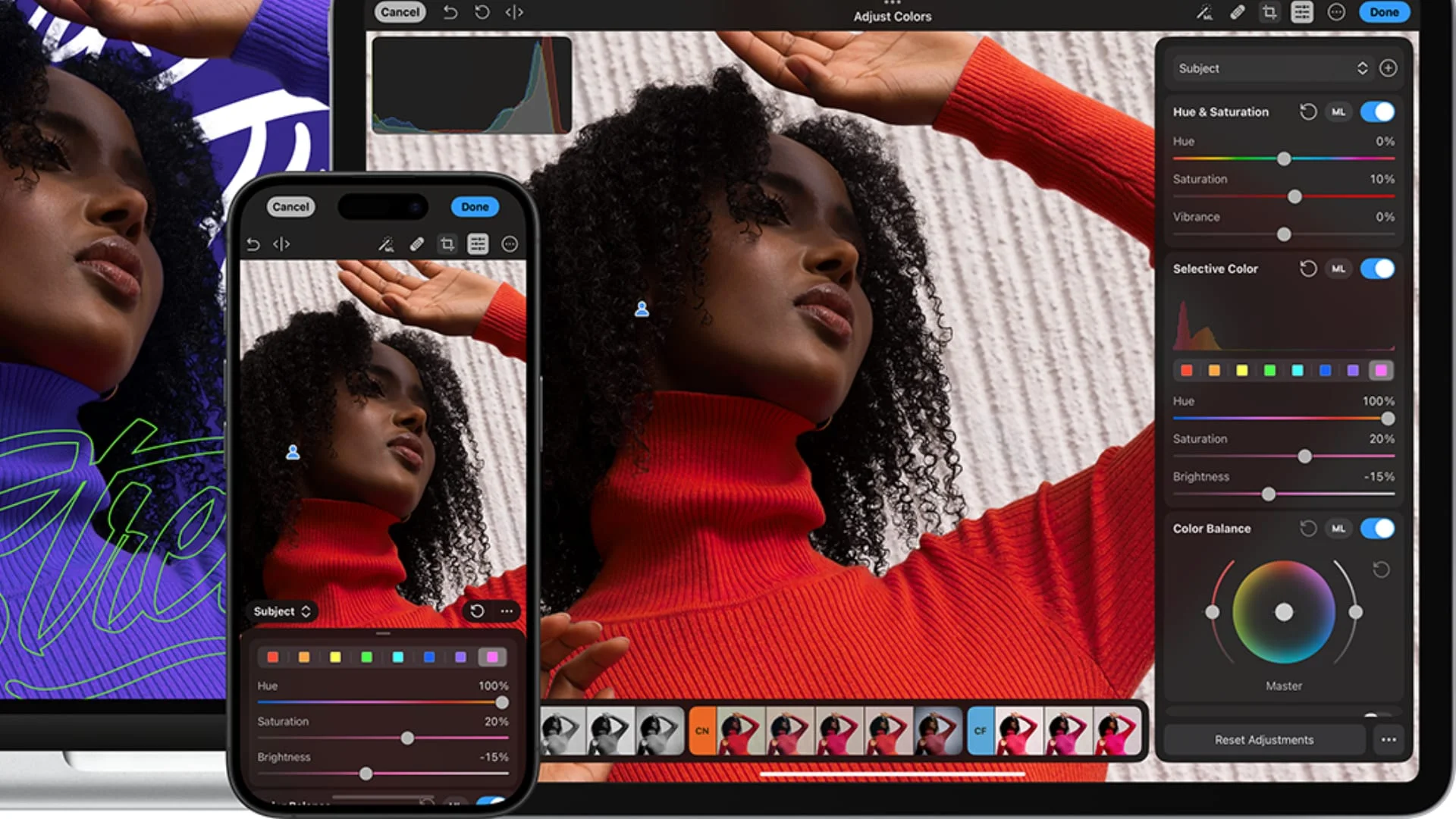Click plus icon next to Subject selector

pyautogui.click(x=1388, y=68)
